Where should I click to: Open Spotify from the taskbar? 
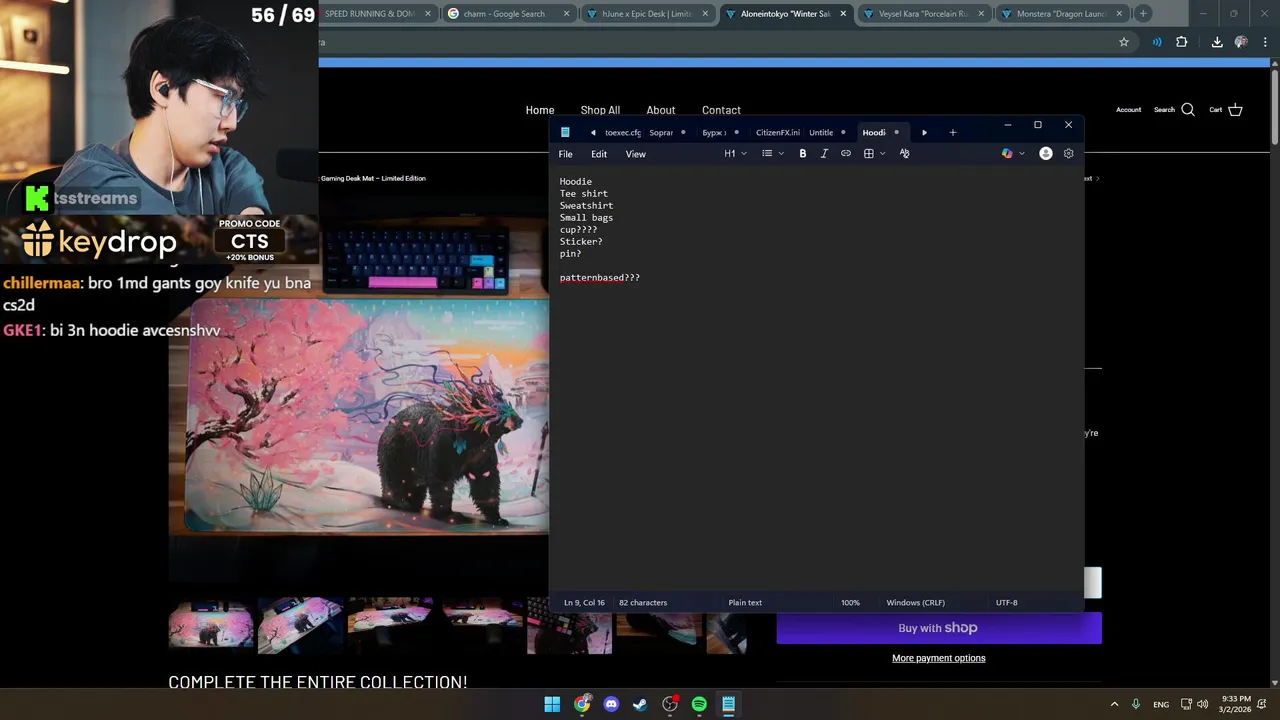click(x=699, y=704)
